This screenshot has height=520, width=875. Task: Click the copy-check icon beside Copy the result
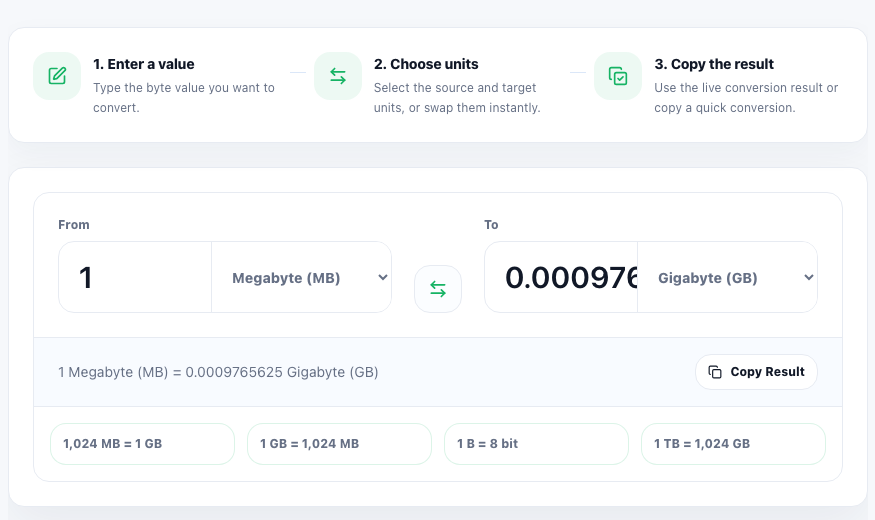pos(618,76)
